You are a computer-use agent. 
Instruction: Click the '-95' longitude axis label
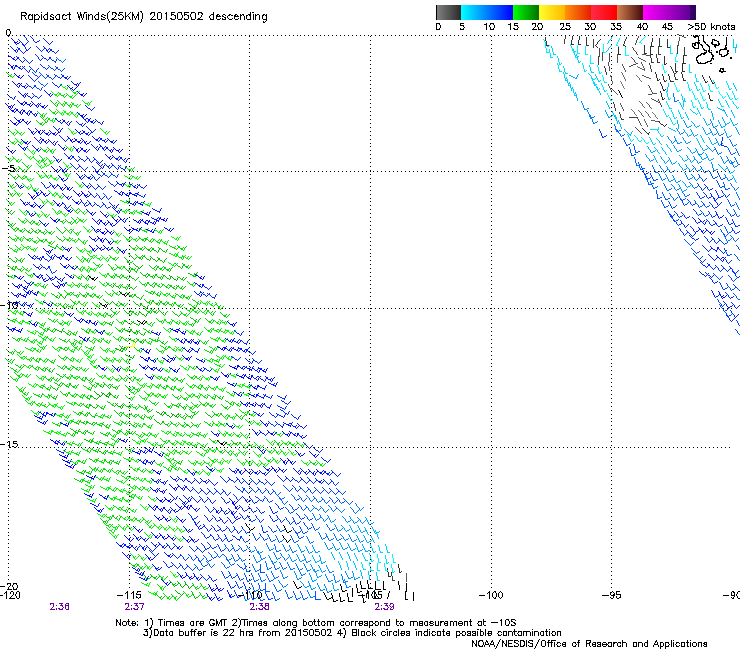(x=612, y=595)
